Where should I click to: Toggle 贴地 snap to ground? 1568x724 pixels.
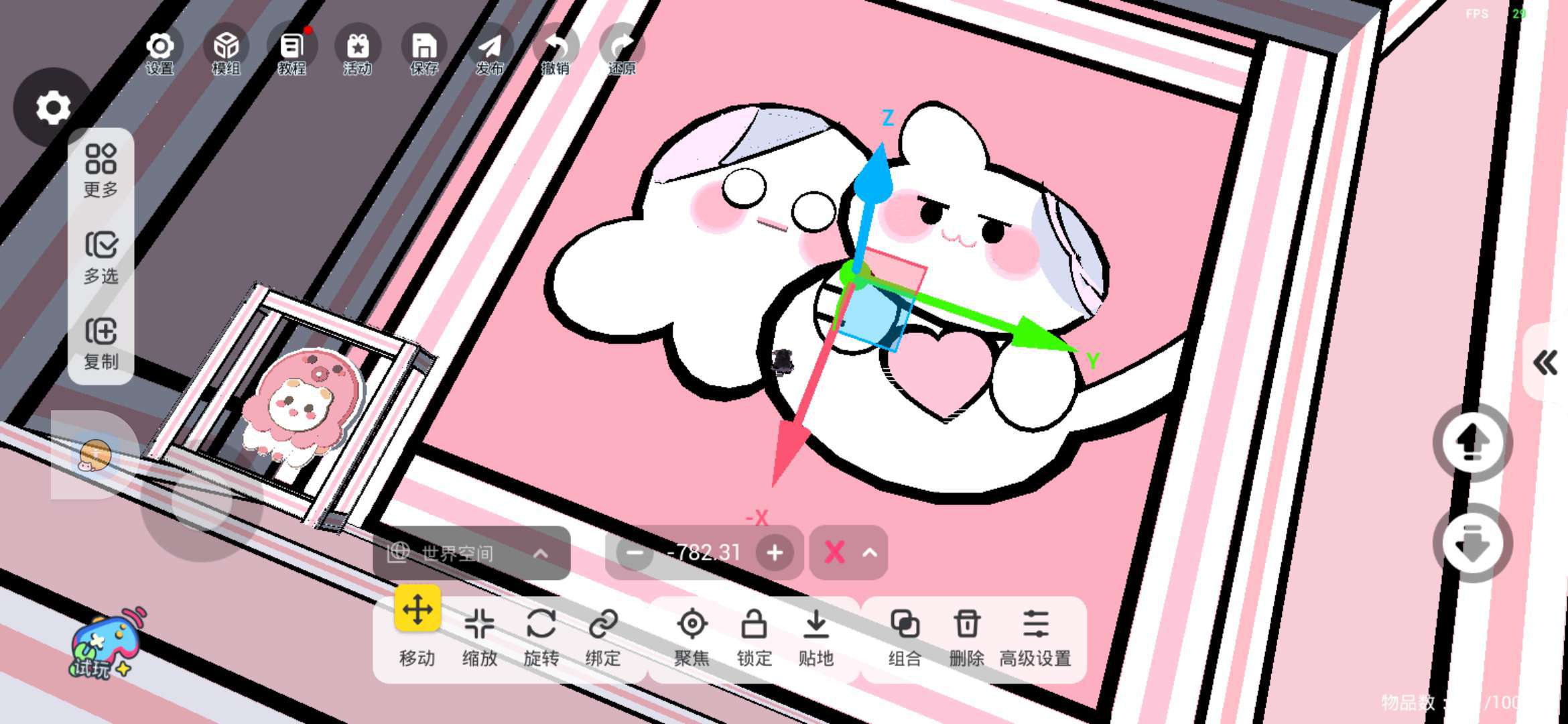pyautogui.click(x=815, y=625)
